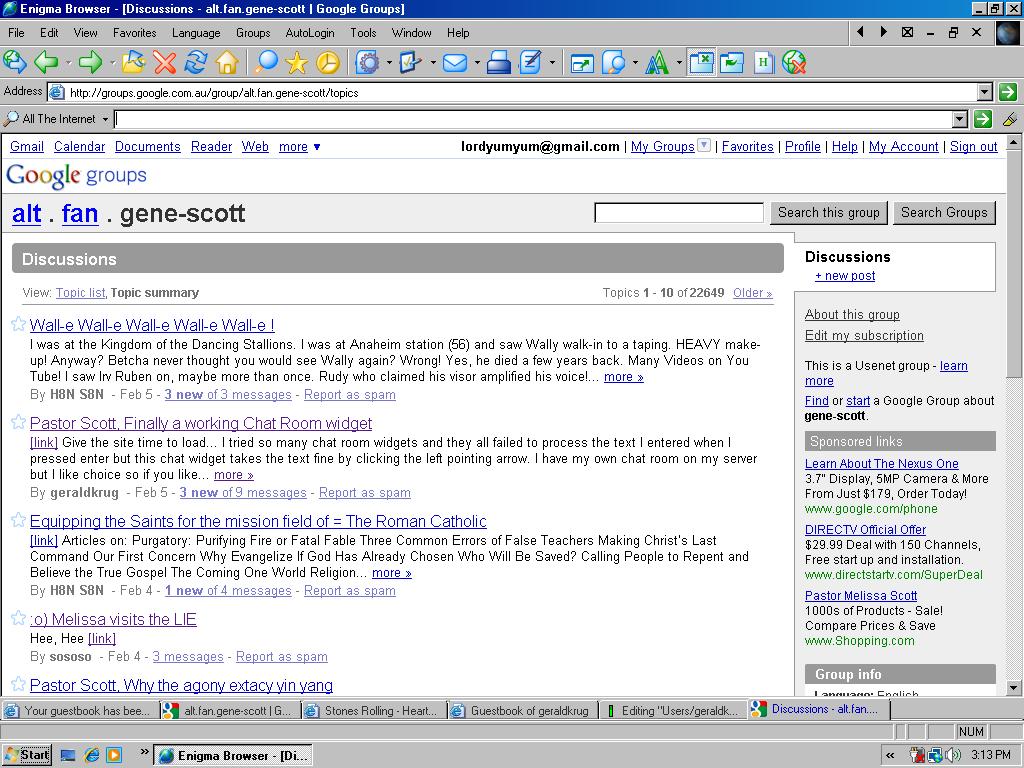
Task: Click the H page toolbar icon
Action: [x=763, y=63]
